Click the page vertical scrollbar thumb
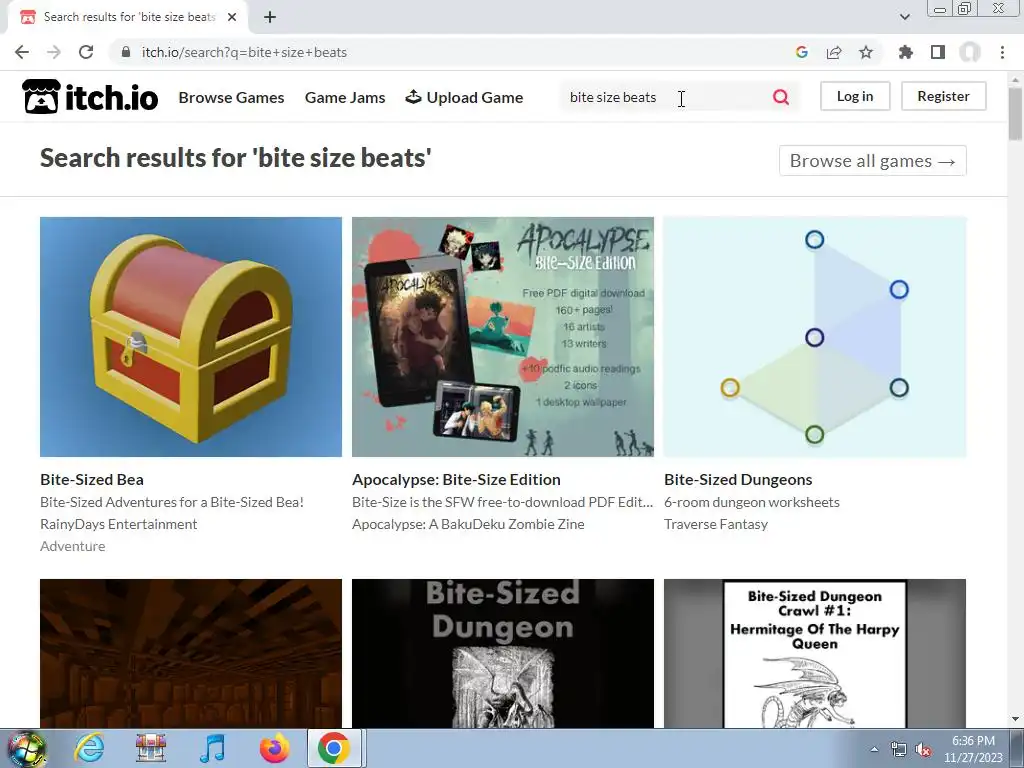 [x=1015, y=113]
